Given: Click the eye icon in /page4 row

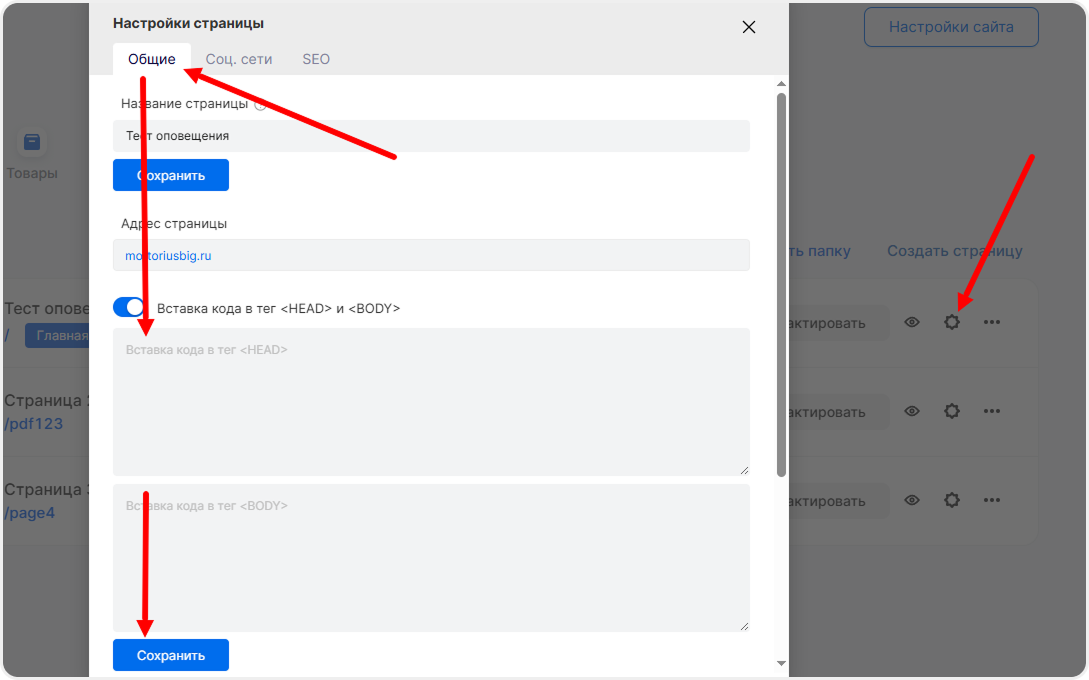Looking at the screenshot, I should point(912,500).
